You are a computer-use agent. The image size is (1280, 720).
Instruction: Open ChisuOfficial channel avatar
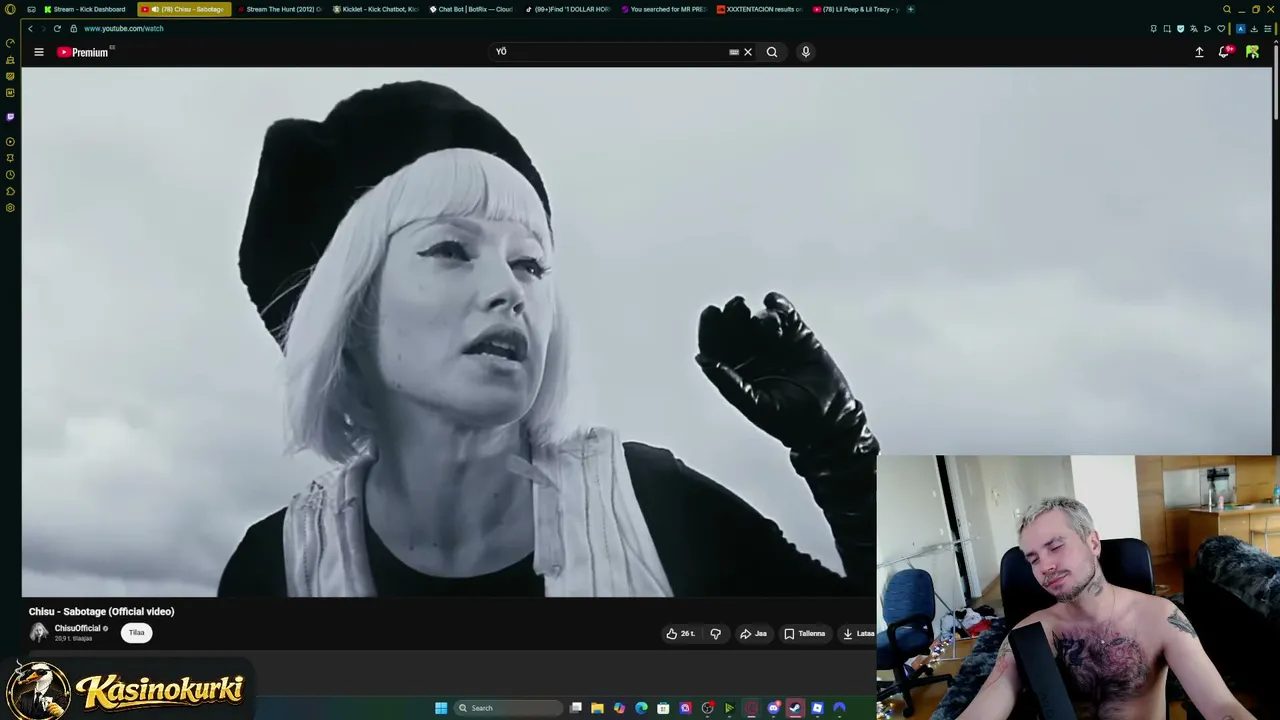tap(39, 632)
